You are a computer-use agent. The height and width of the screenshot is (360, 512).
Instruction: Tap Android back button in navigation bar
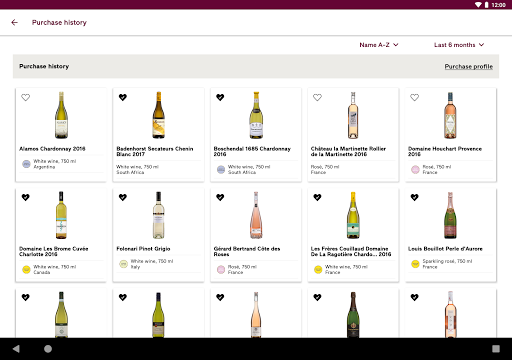tap(16, 349)
